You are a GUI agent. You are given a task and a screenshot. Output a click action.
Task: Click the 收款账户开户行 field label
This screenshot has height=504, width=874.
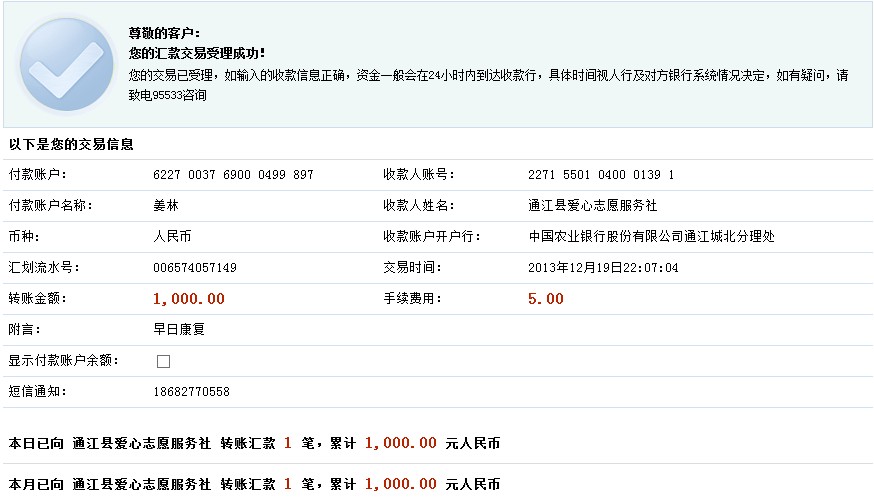[x=433, y=237]
